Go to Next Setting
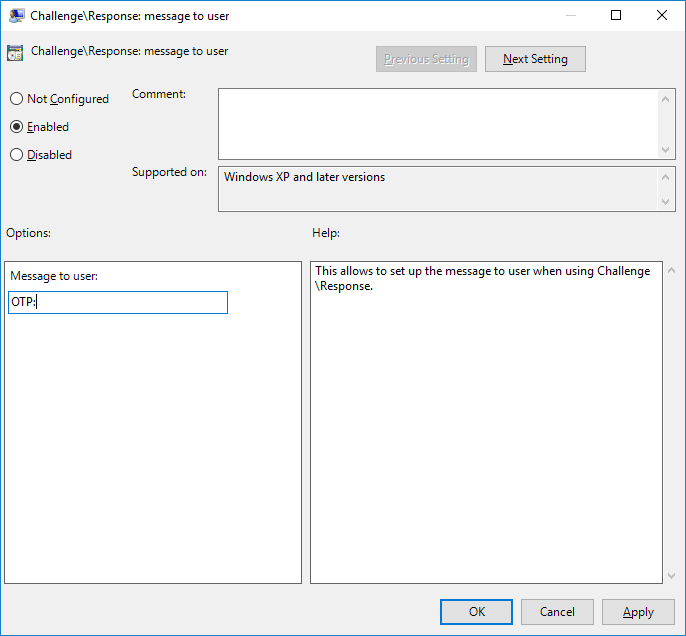Viewport: 686px width, 636px height. pyautogui.click(x=535, y=59)
